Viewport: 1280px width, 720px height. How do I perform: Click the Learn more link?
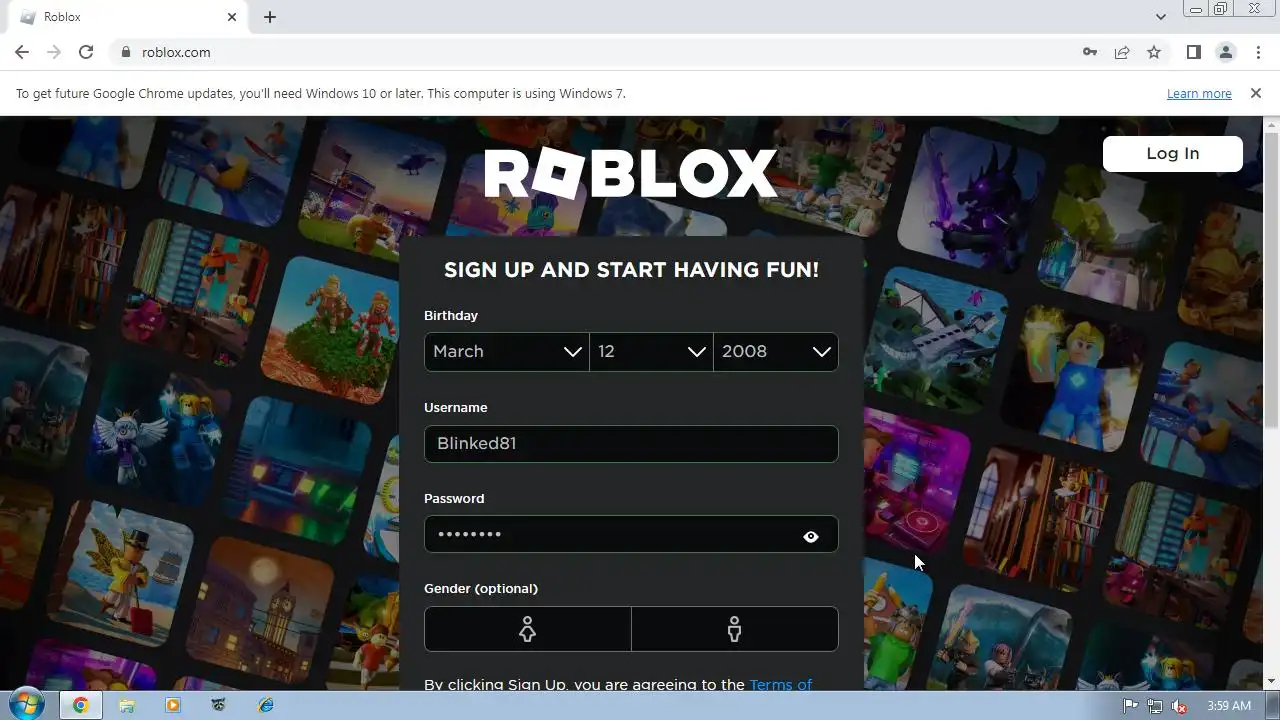click(1199, 93)
